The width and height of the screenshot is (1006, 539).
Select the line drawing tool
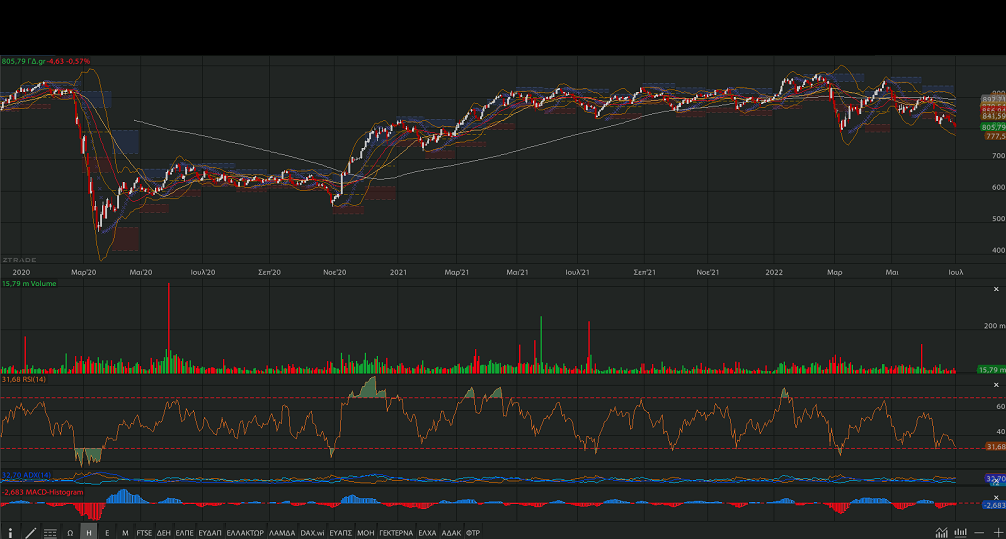[31, 533]
